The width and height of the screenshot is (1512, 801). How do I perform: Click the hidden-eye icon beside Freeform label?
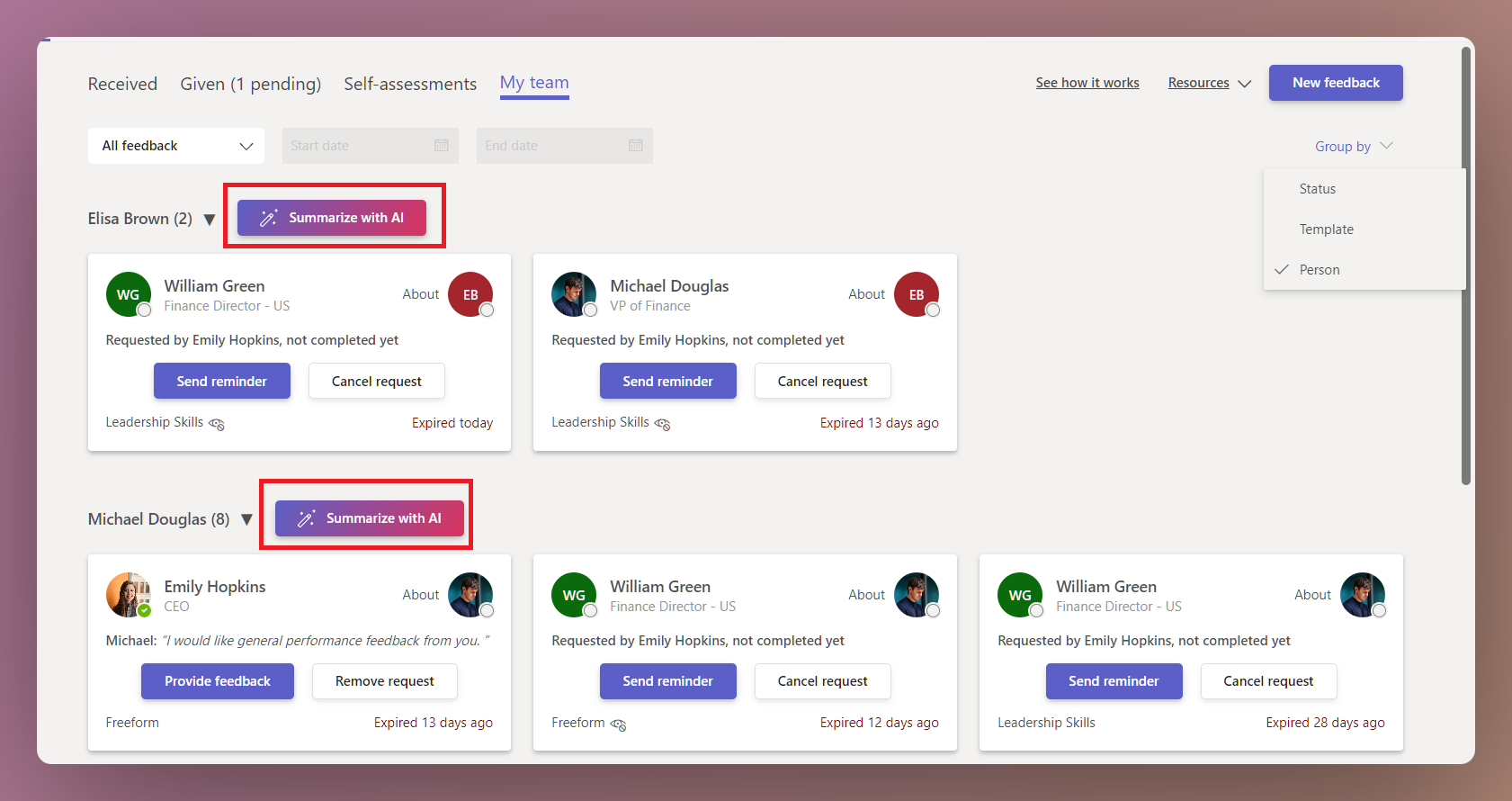(618, 724)
